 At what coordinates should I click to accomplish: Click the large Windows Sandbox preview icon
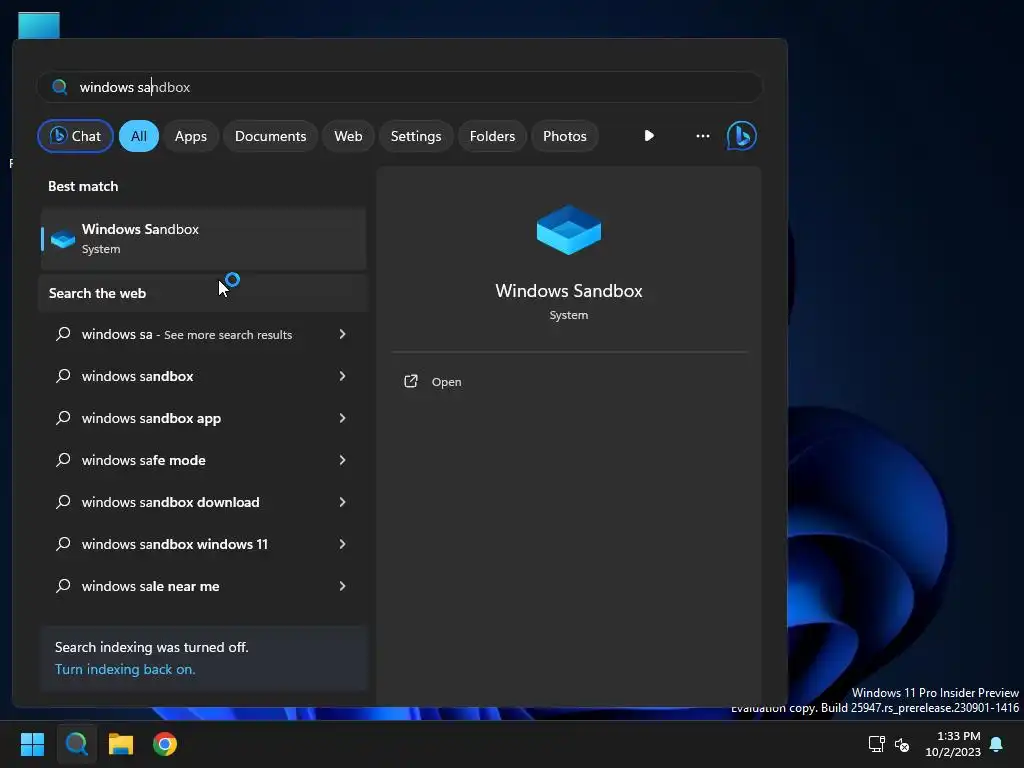(569, 229)
